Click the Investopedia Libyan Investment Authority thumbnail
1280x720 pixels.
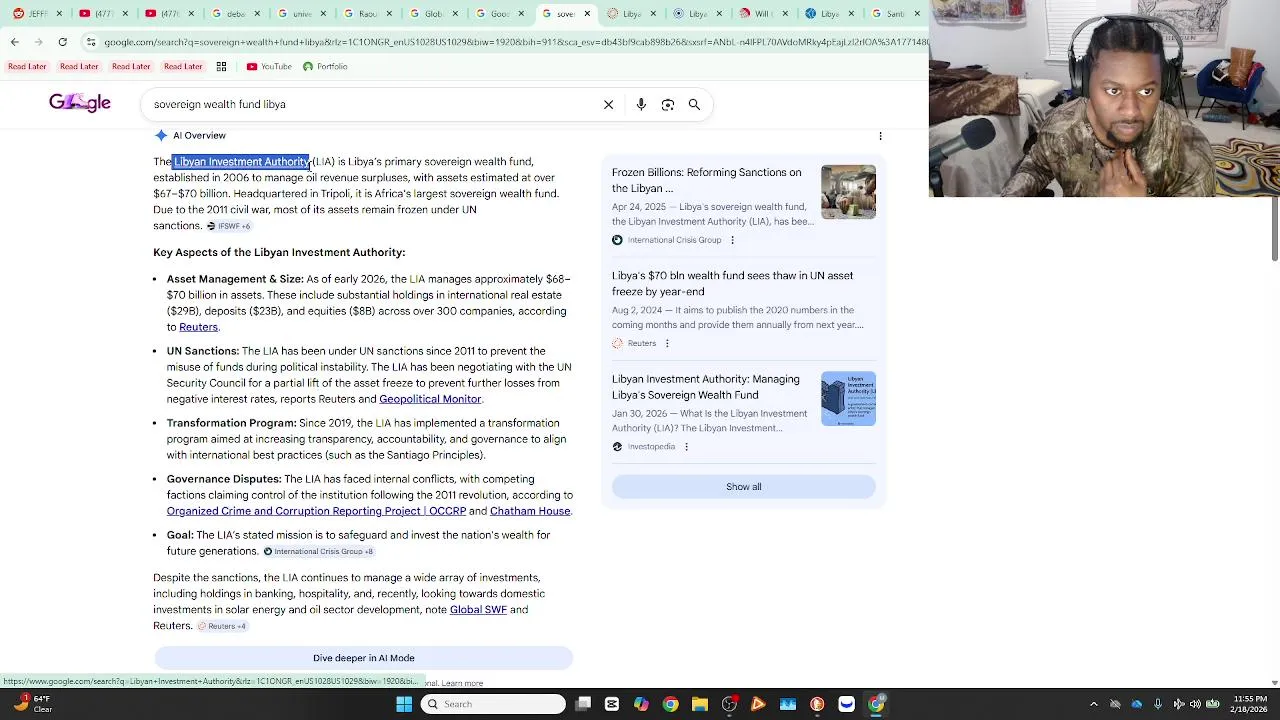[x=848, y=399]
